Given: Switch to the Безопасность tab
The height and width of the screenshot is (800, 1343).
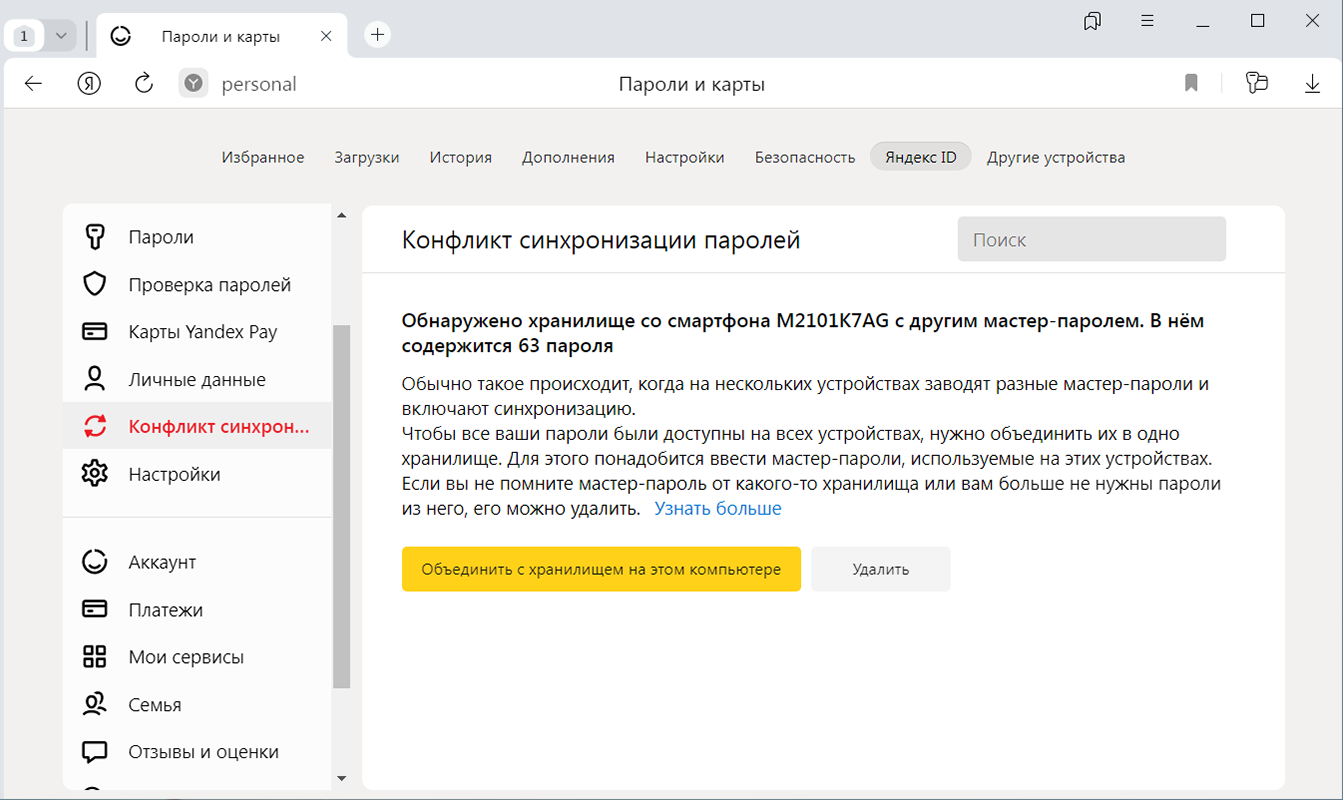Looking at the screenshot, I should tap(804, 157).
